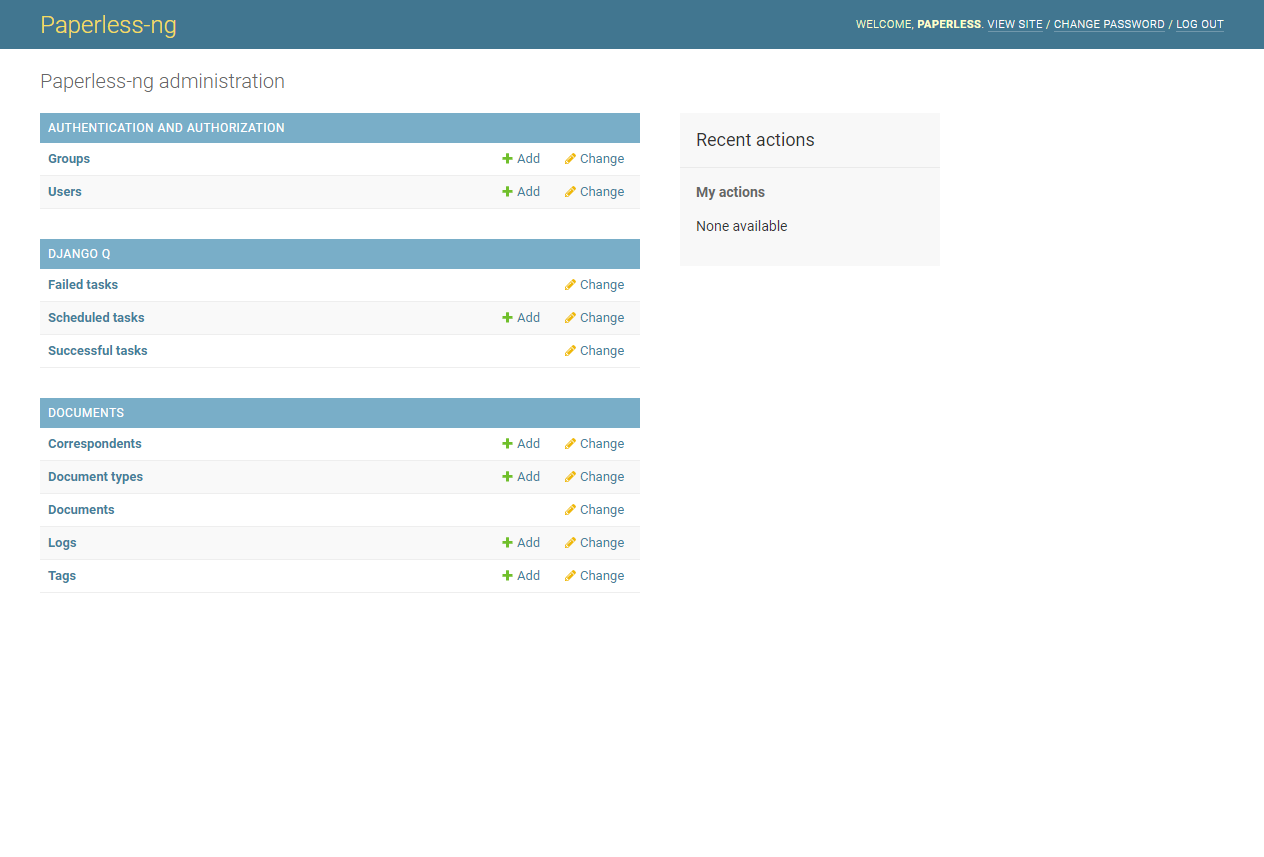Click the plus icon beside Scheduled tasks
Image resolution: width=1264 pixels, height=857 pixels.
pos(507,318)
